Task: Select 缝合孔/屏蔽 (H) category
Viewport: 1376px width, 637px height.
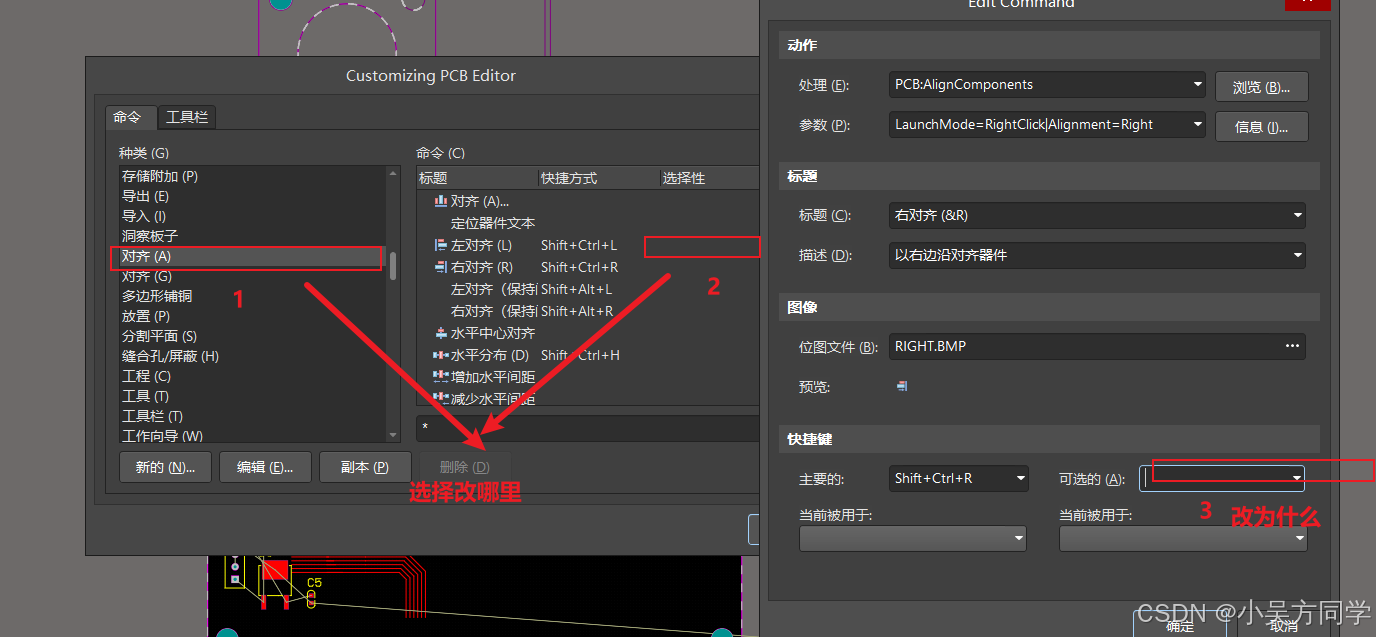Action: coord(251,356)
